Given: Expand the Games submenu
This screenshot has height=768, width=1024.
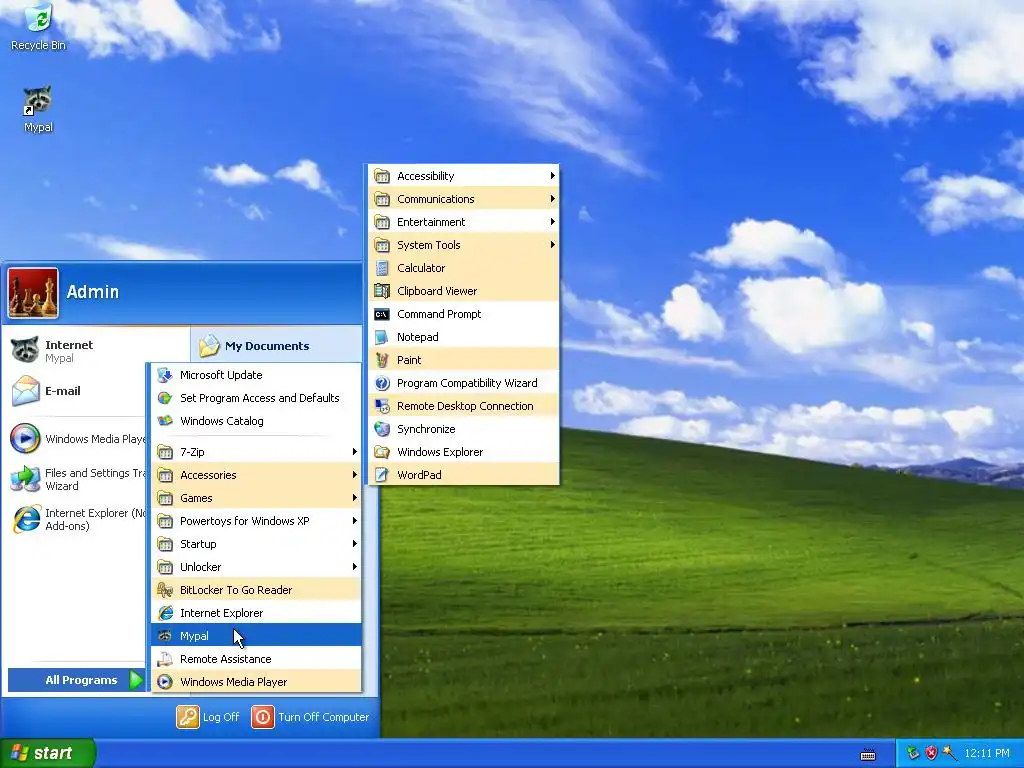Looking at the screenshot, I should [x=256, y=498].
